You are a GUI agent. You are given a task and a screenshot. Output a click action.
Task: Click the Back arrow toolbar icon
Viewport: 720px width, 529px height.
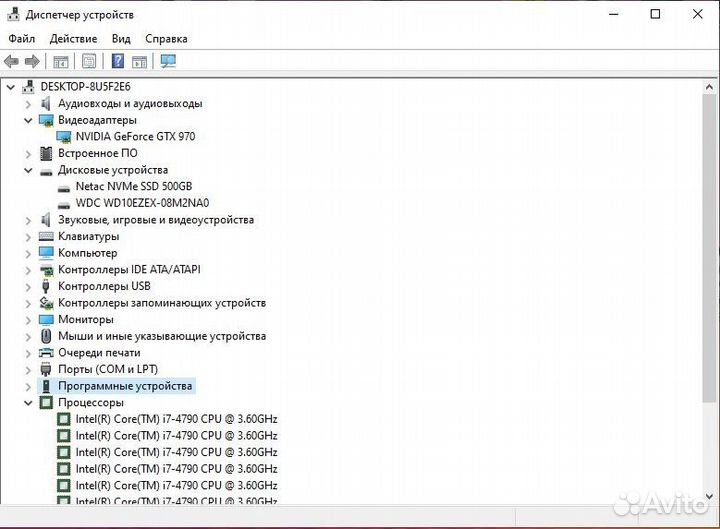[x=11, y=61]
